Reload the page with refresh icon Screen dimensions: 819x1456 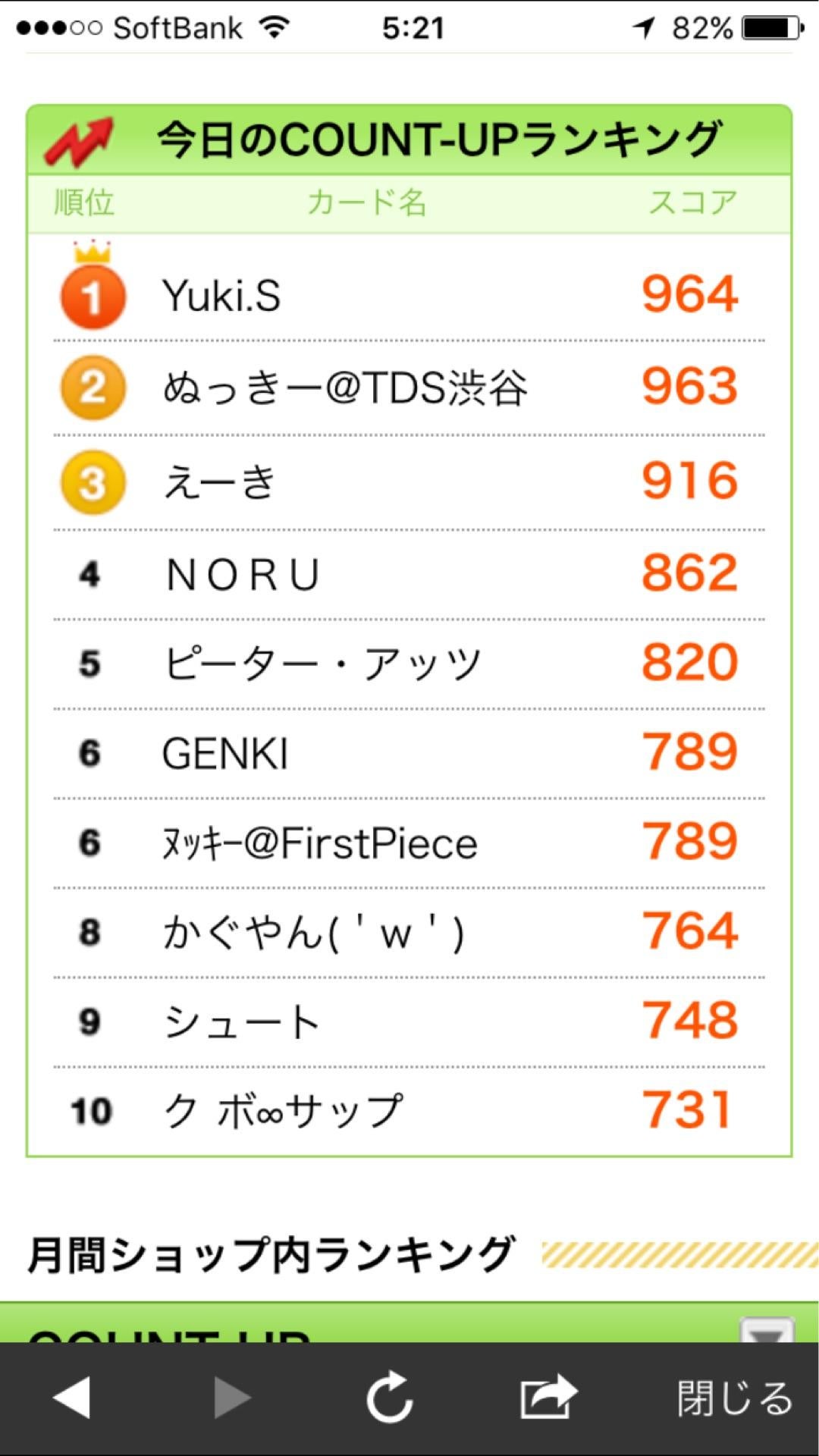(390, 1397)
